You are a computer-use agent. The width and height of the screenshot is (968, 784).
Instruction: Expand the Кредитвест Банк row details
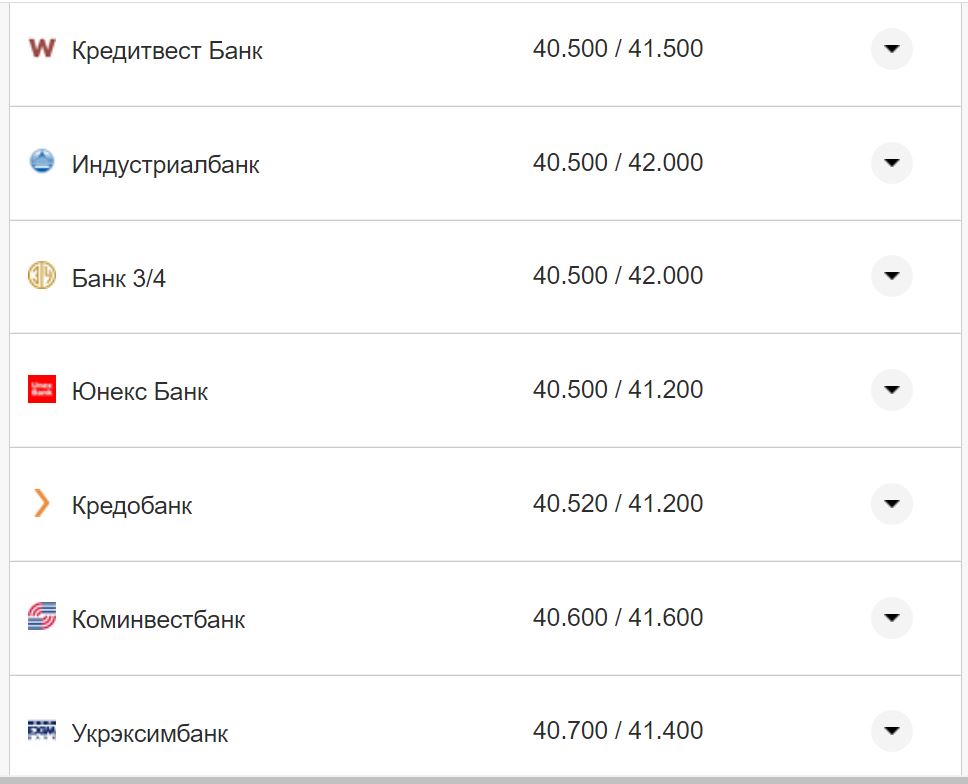coord(892,49)
